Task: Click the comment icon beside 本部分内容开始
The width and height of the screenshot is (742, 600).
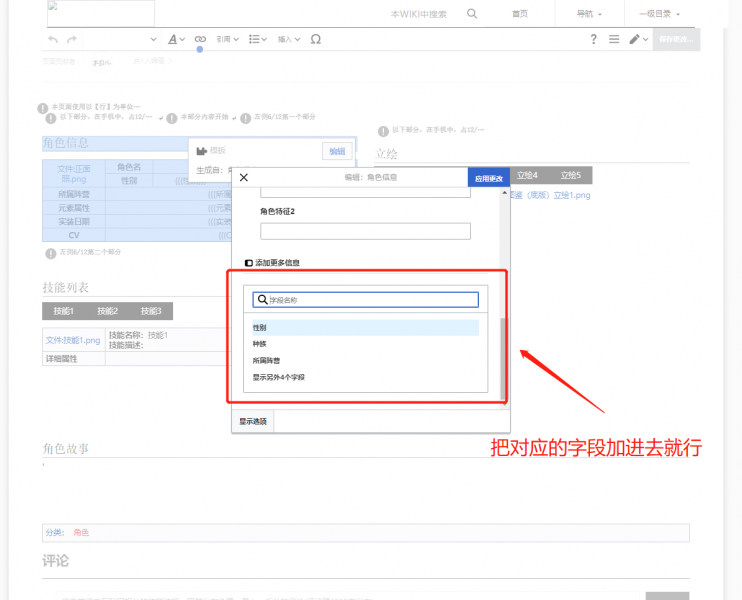Action: pyautogui.click(x=172, y=118)
